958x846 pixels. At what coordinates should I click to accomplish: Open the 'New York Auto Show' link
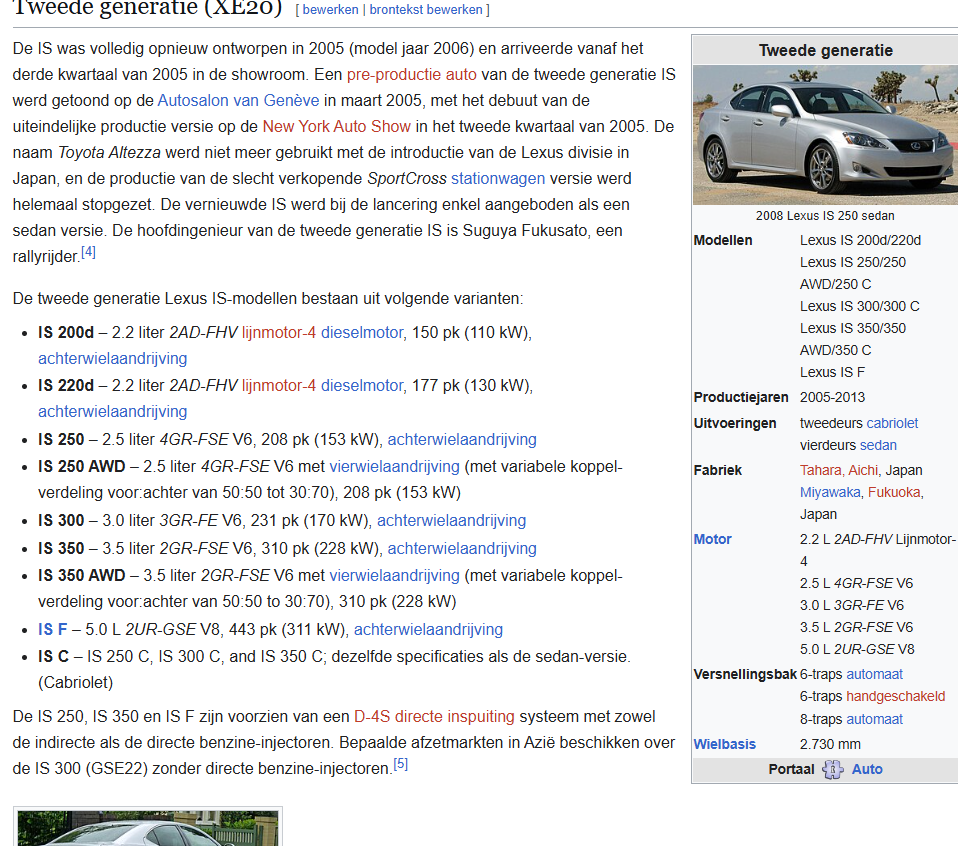click(336, 126)
